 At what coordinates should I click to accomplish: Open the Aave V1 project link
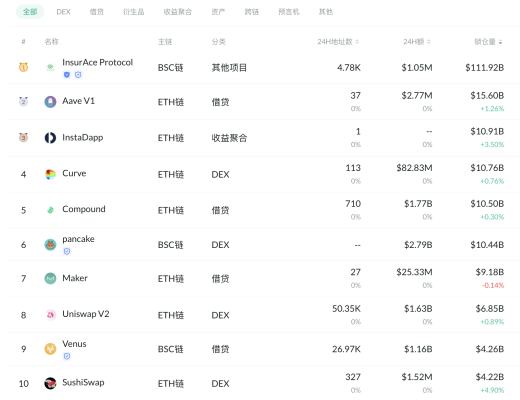78,101
